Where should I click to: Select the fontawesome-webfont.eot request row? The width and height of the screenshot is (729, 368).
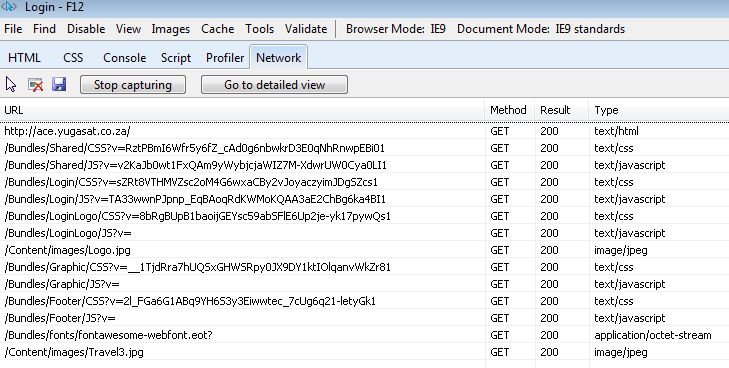364,335
